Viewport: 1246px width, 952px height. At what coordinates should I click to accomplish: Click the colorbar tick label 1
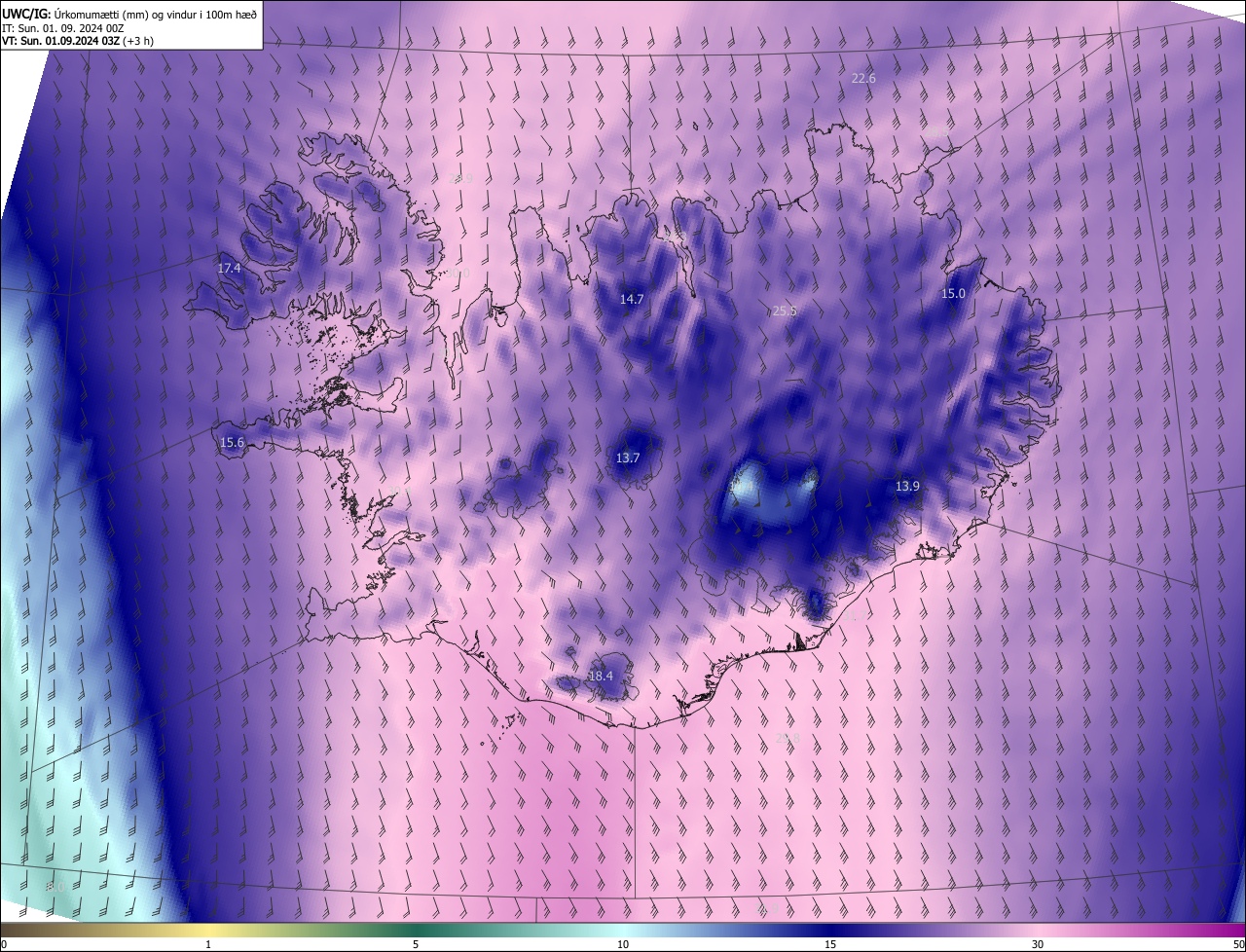pyautogui.click(x=209, y=944)
